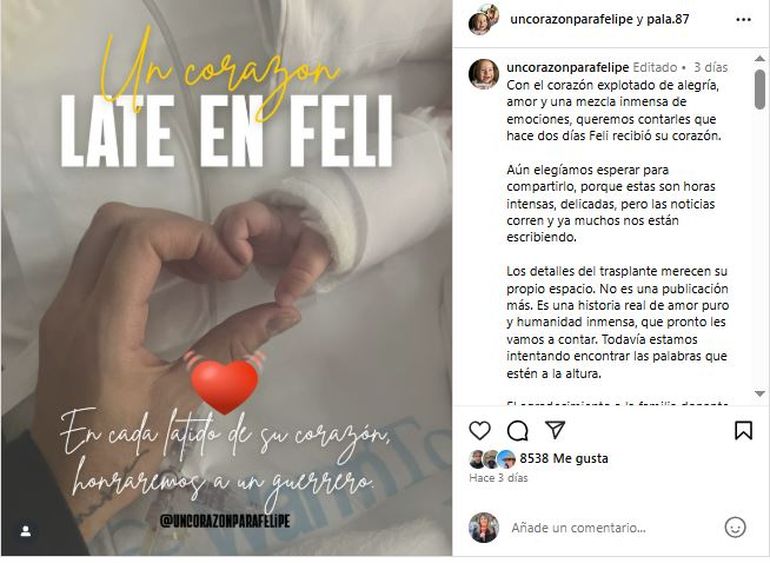
Task: Click liker avatars next to likes count
Action: [x=492, y=459]
